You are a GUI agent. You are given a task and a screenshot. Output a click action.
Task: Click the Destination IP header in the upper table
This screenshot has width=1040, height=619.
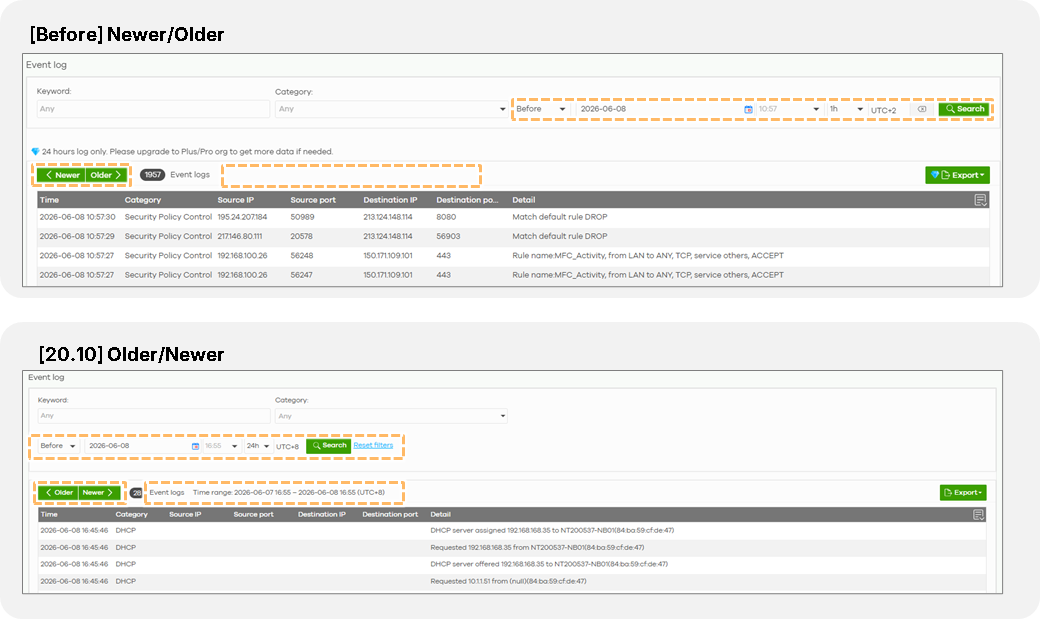point(390,200)
